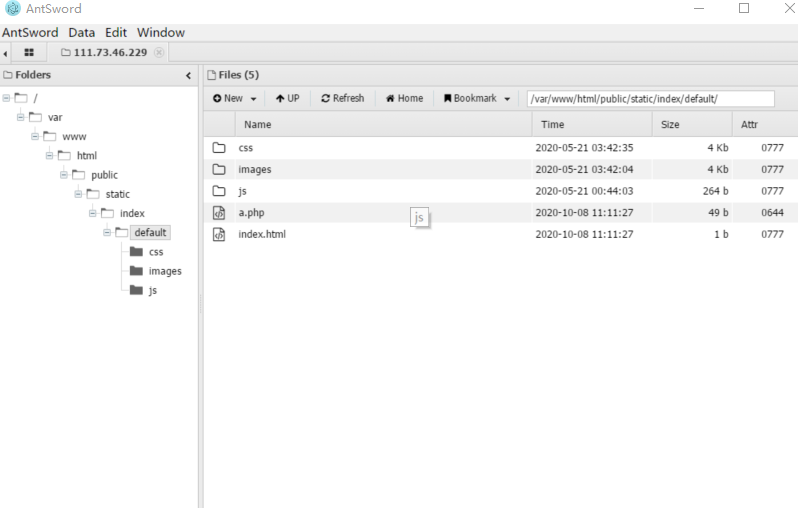Click the www folder icon in tree
798x508 pixels.
click(49, 136)
